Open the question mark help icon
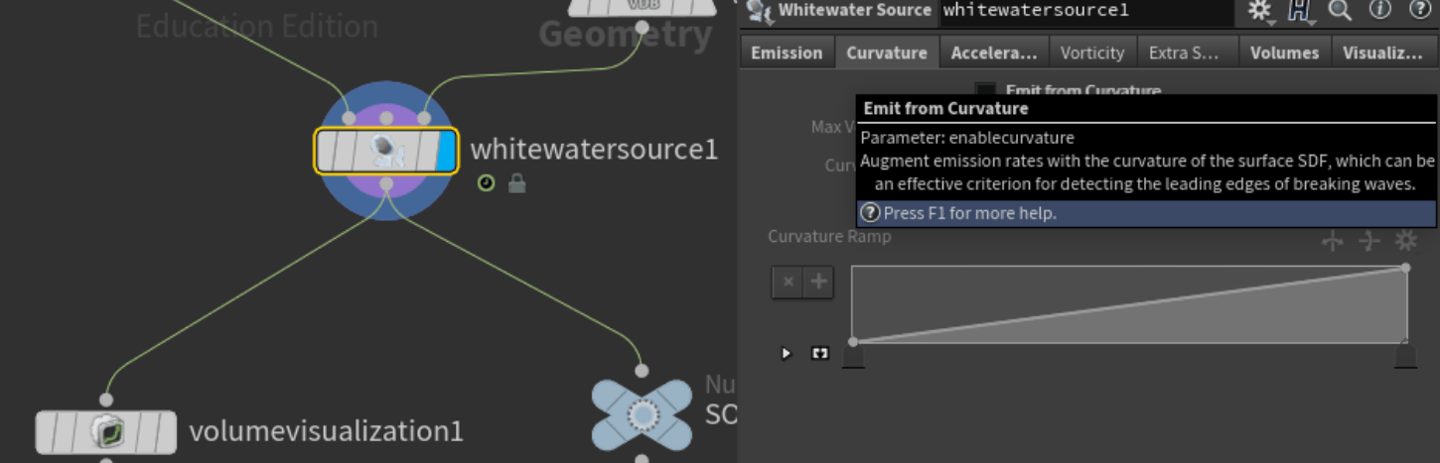 (1420, 10)
